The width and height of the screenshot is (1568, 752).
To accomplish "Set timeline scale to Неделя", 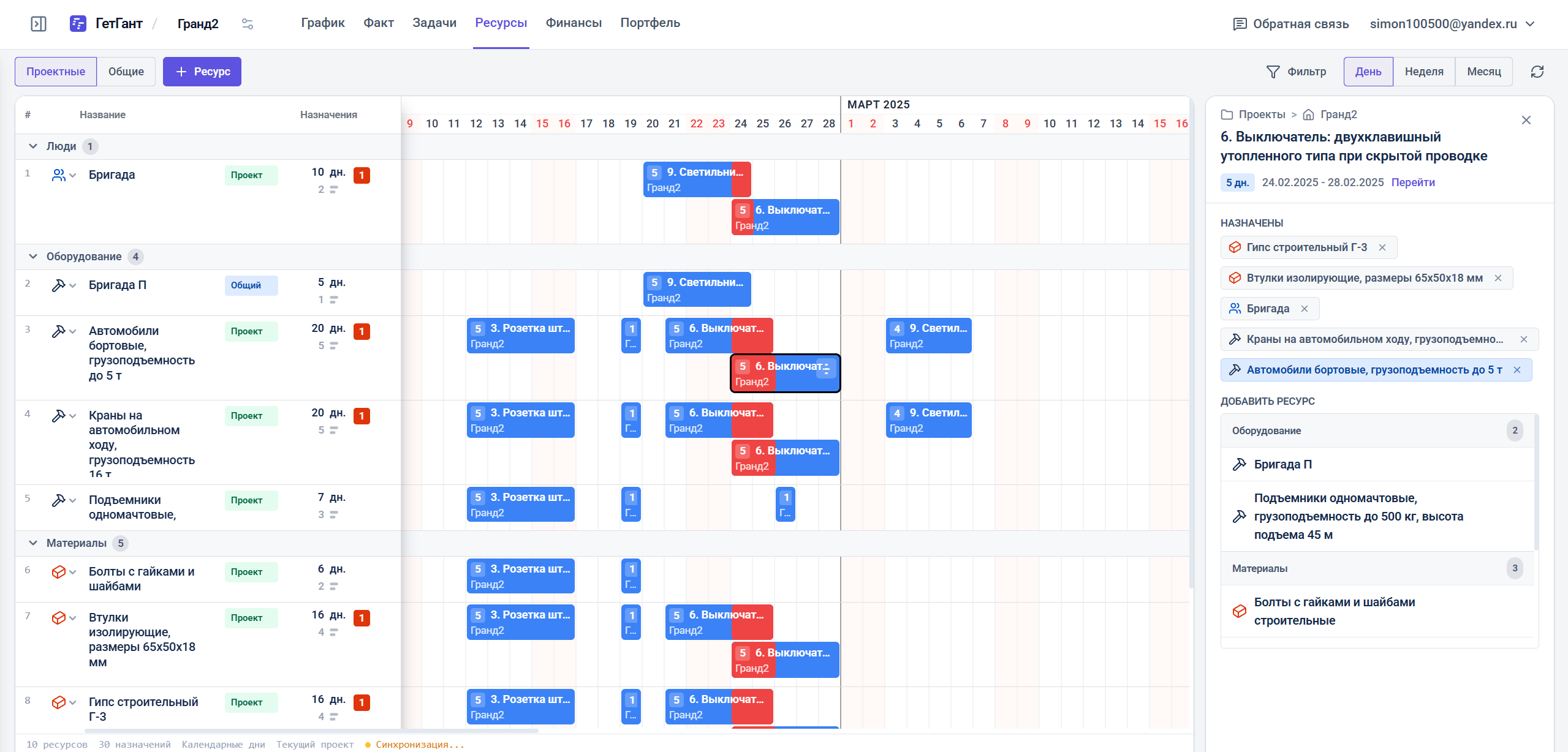I will click(x=1424, y=72).
